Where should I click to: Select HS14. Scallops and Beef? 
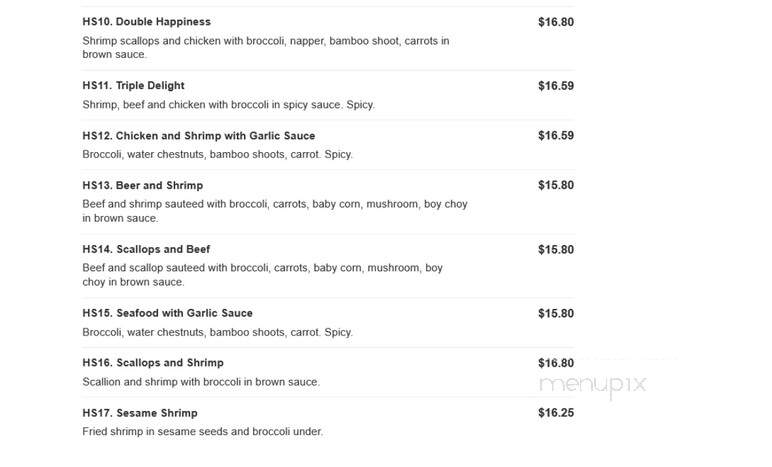point(146,249)
